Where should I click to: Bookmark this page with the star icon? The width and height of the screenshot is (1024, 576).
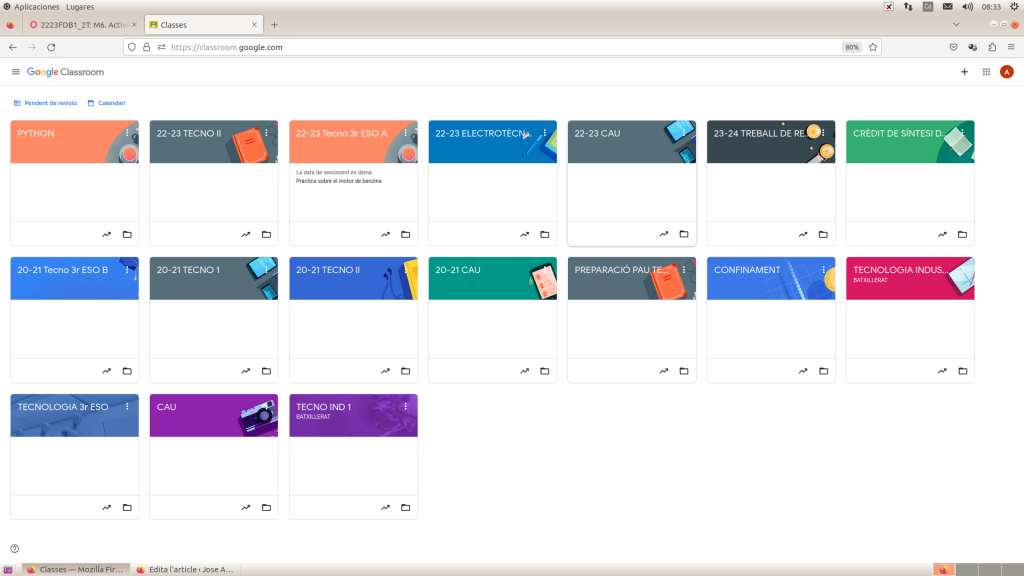pyautogui.click(x=873, y=47)
